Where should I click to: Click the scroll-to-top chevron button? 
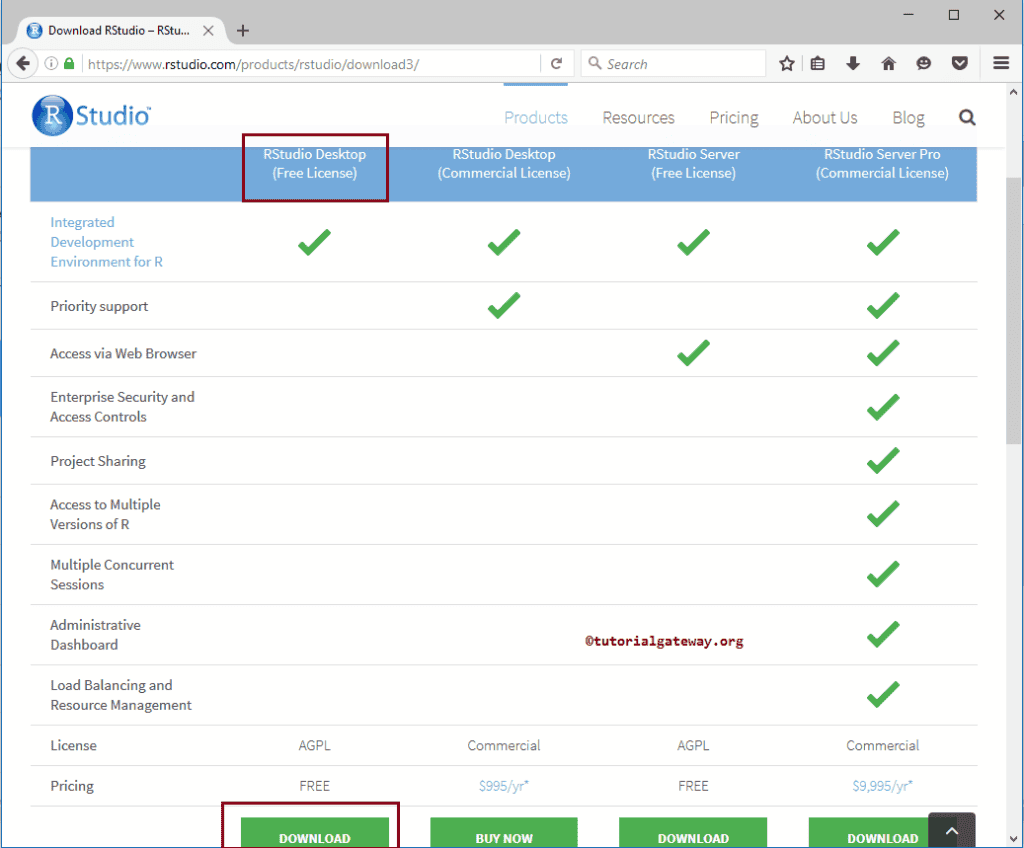[x=951, y=829]
